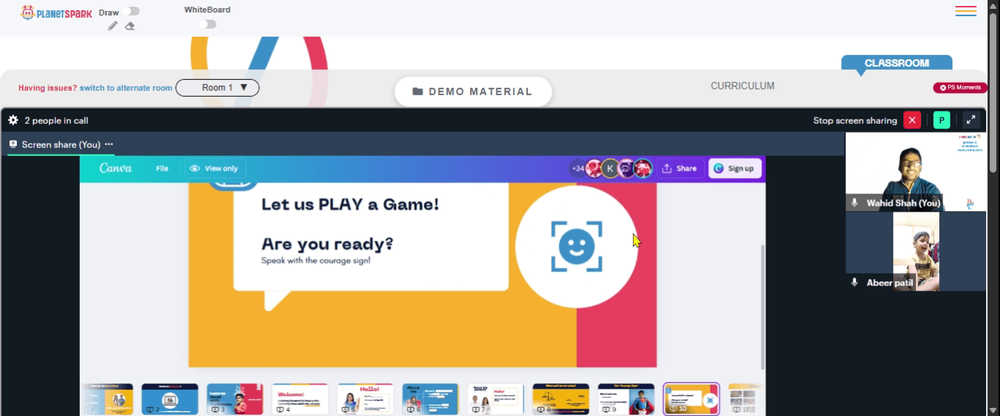The height and width of the screenshot is (416, 1000).
Task: Expand the call to fullscreen
Action: [971, 120]
